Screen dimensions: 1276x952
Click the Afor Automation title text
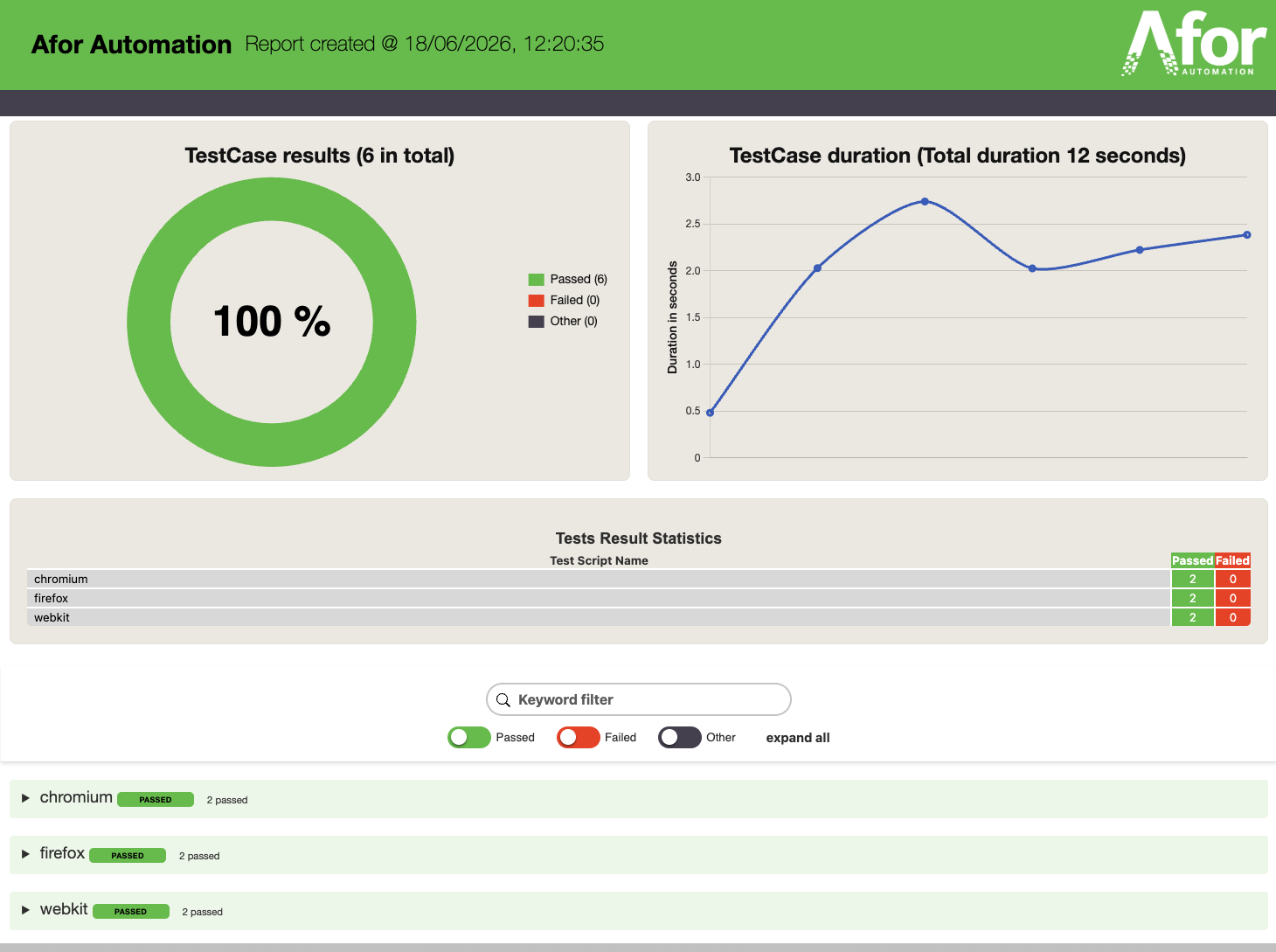[x=131, y=45]
